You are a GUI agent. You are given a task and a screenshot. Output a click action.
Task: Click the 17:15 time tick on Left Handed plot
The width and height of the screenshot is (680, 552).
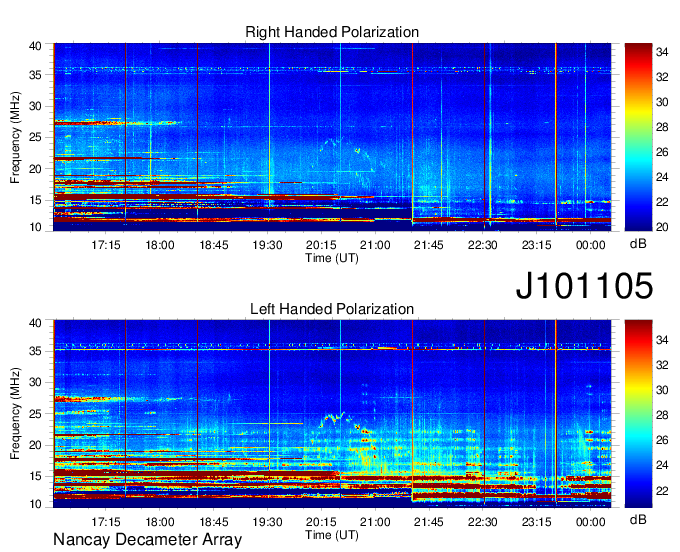pyautogui.click(x=106, y=522)
